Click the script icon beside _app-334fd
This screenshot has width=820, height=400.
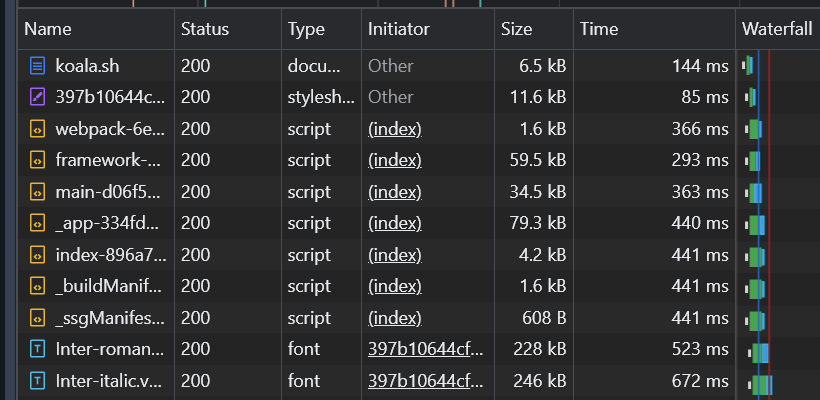[x=37, y=223]
